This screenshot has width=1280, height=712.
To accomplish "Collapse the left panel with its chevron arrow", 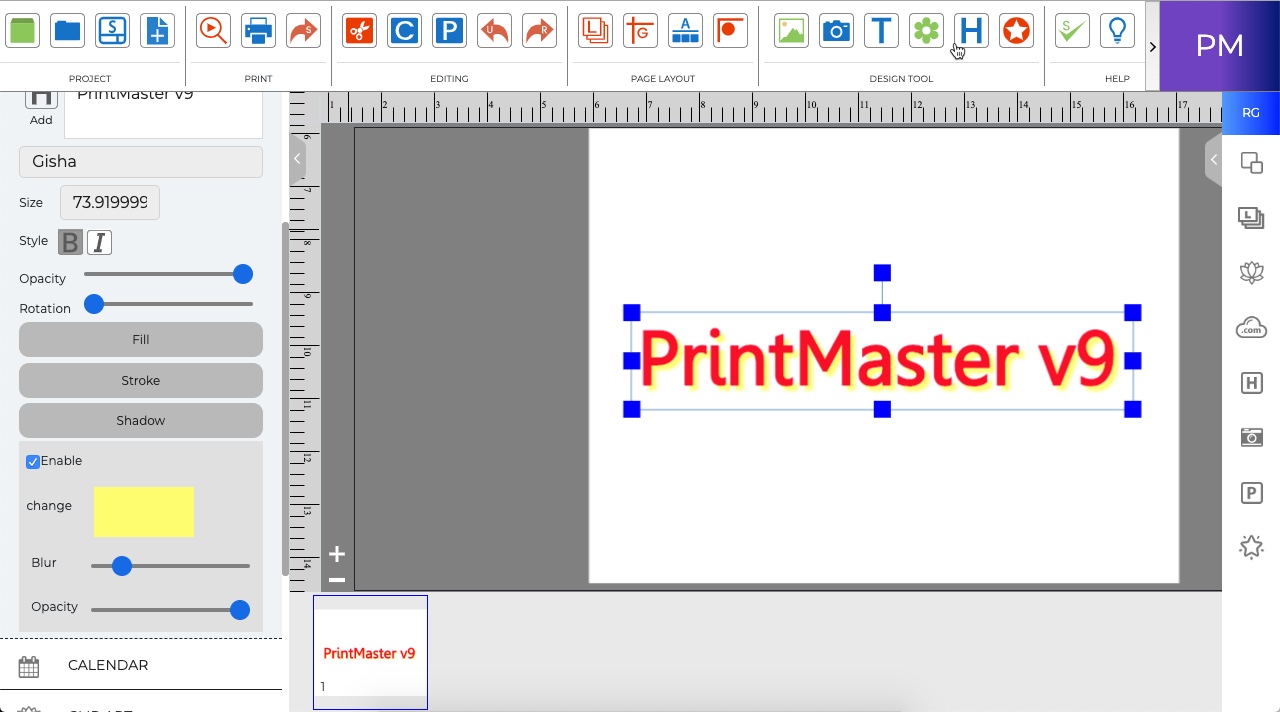I will [296, 158].
